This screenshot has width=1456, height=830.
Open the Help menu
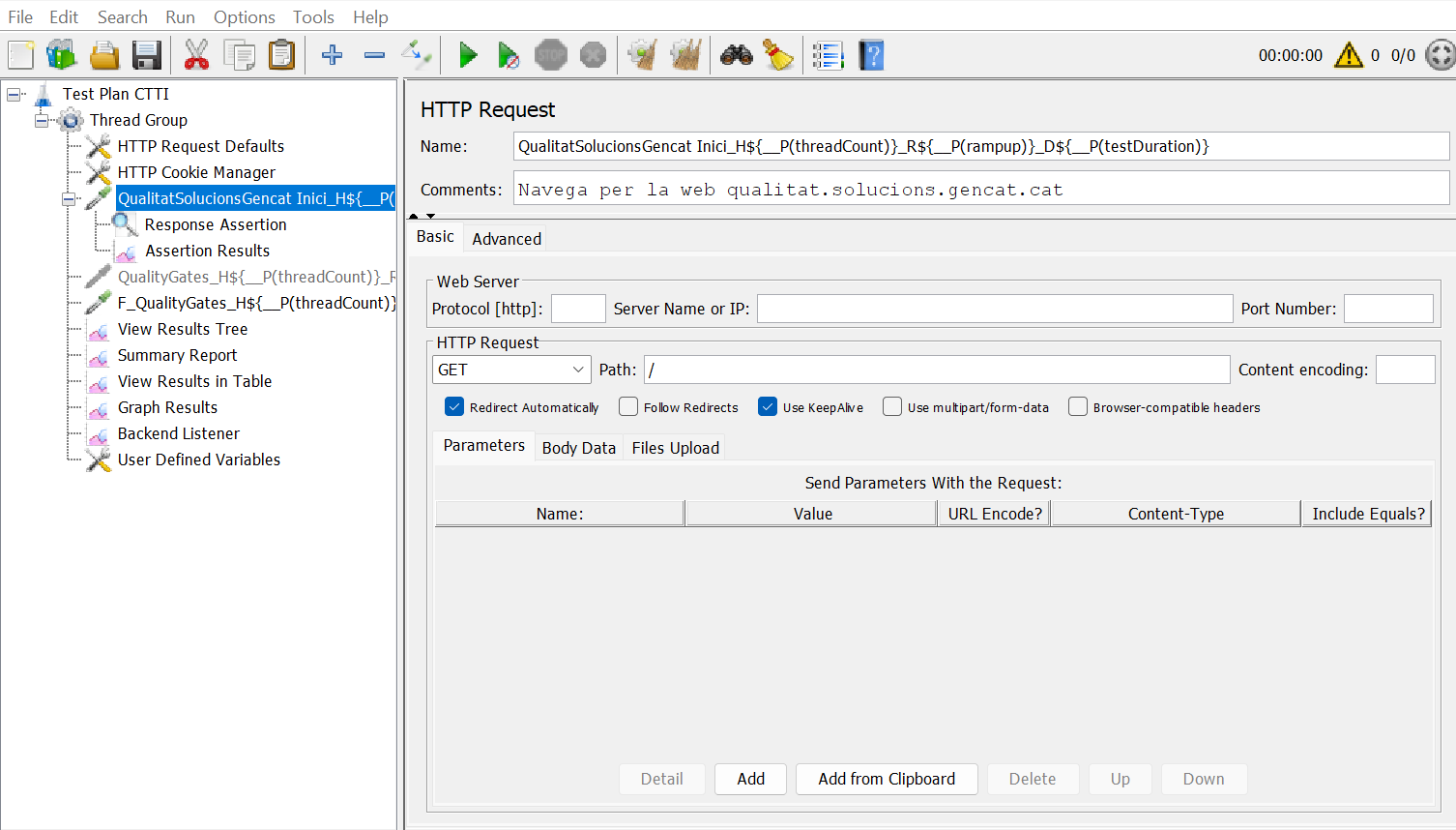click(x=370, y=16)
